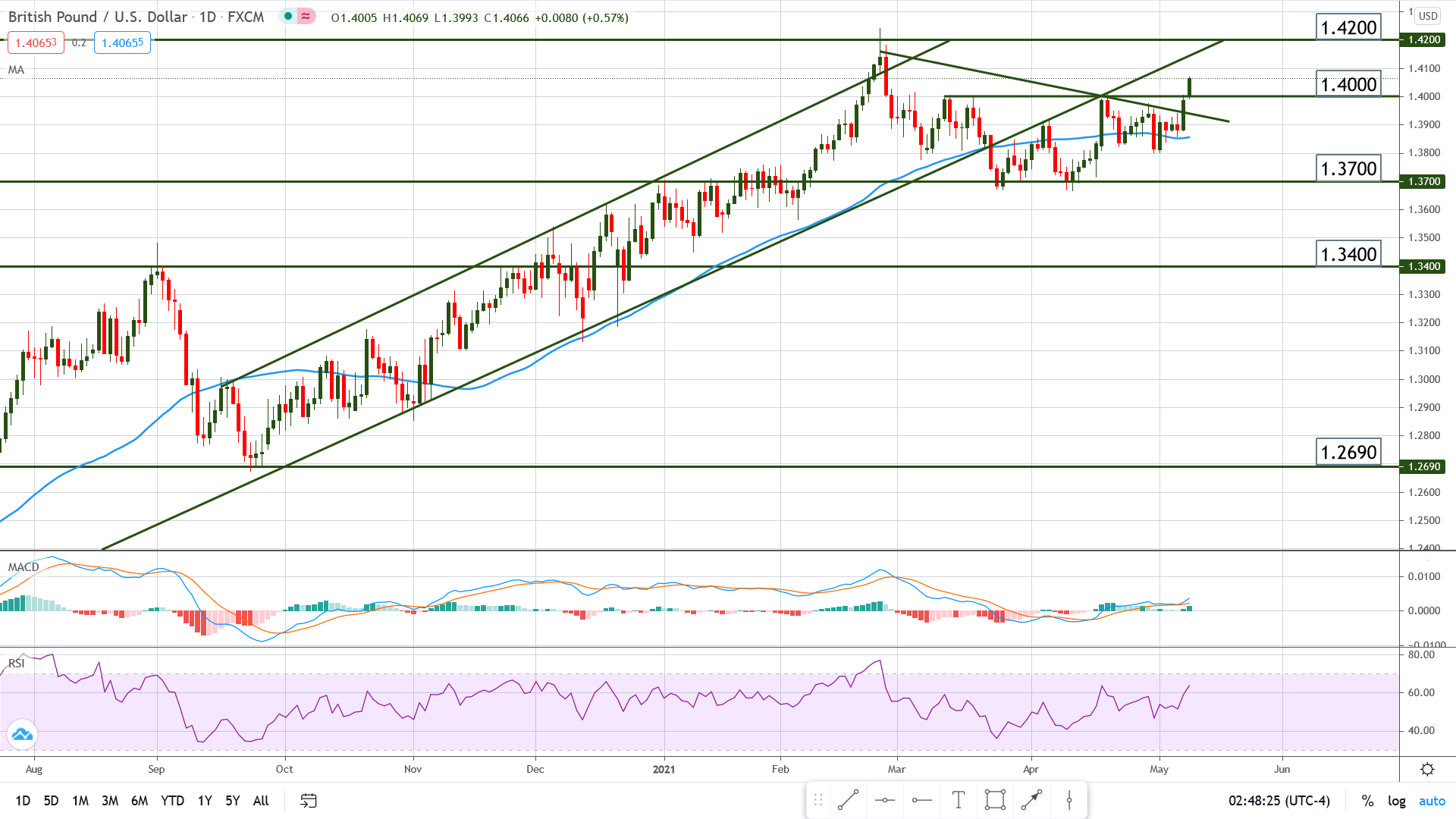This screenshot has width=1456, height=819.
Task: Click the 2021 label on time axis
Action: coord(664,769)
